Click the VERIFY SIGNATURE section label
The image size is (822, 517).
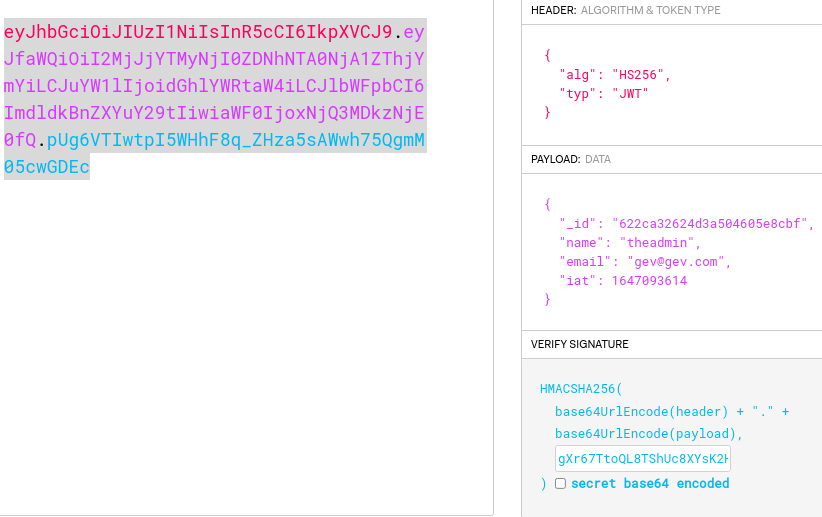coord(579,344)
